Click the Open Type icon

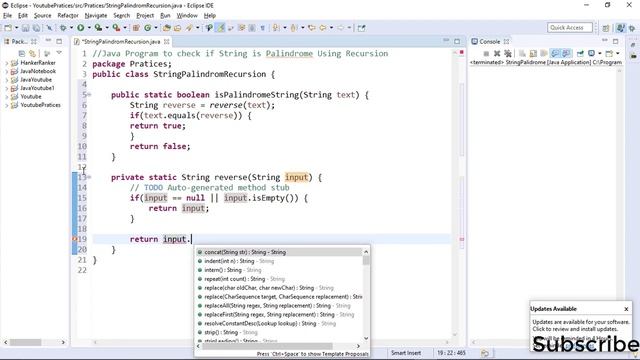[x=167, y=28]
